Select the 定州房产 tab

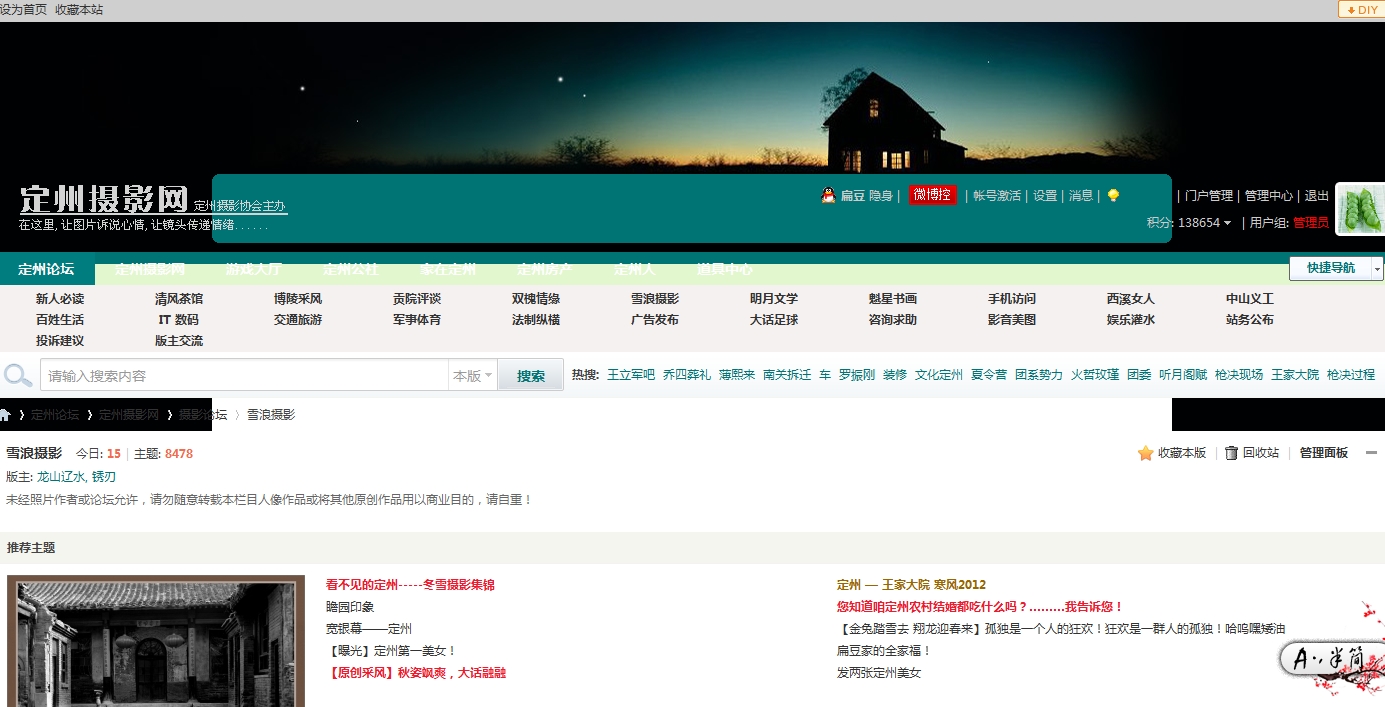(x=545, y=269)
